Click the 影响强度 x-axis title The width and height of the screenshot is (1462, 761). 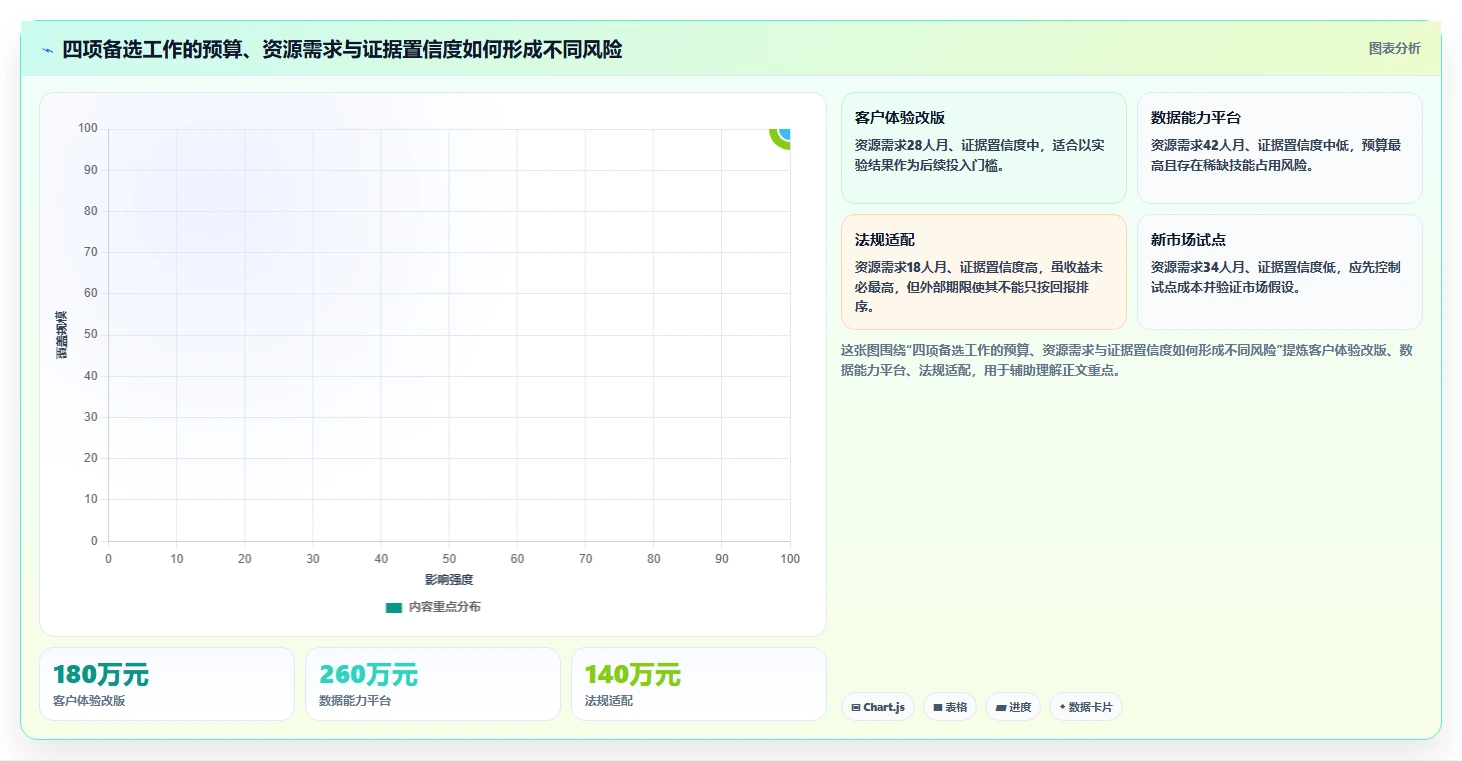click(449, 580)
